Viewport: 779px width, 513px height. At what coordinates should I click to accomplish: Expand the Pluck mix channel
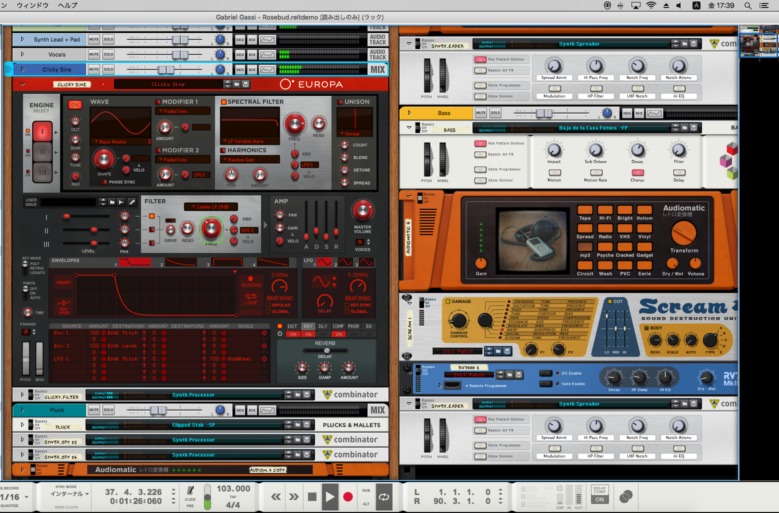click(22, 410)
